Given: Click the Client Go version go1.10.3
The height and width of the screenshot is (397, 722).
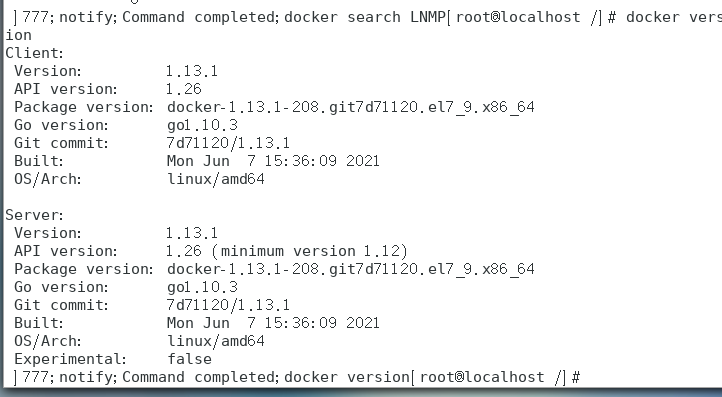Looking at the screenshot, I should (x=202, y=125).
